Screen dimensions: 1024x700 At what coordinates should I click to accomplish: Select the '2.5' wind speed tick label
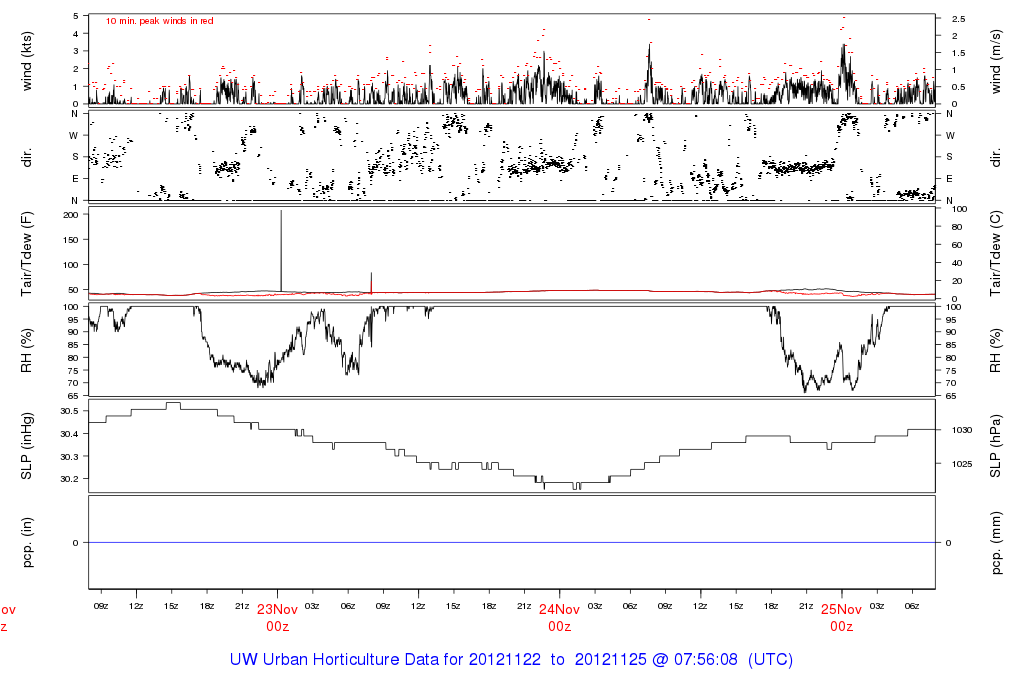point(959,19)
